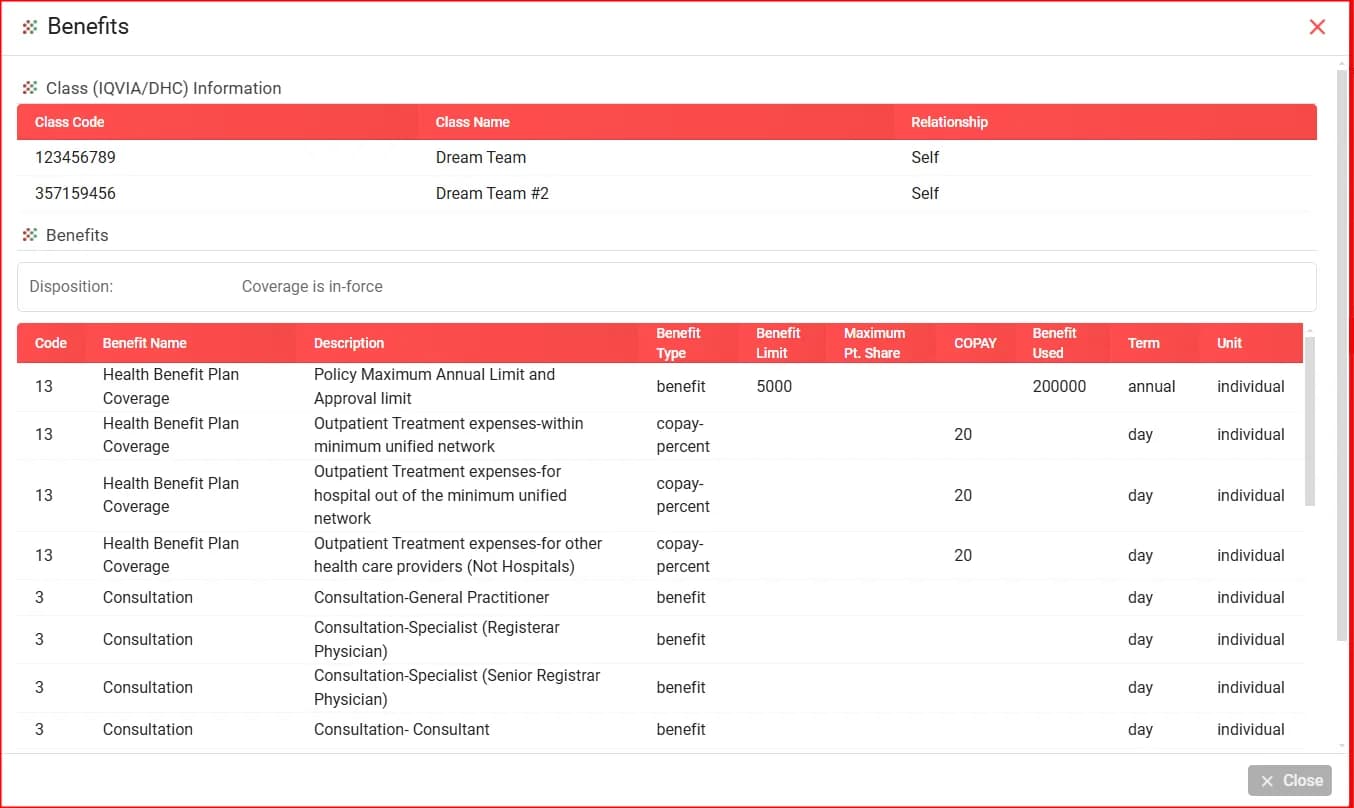Click the Benefits section heading icon
The image size is (1354, 808).
click(x=30, y=235)
